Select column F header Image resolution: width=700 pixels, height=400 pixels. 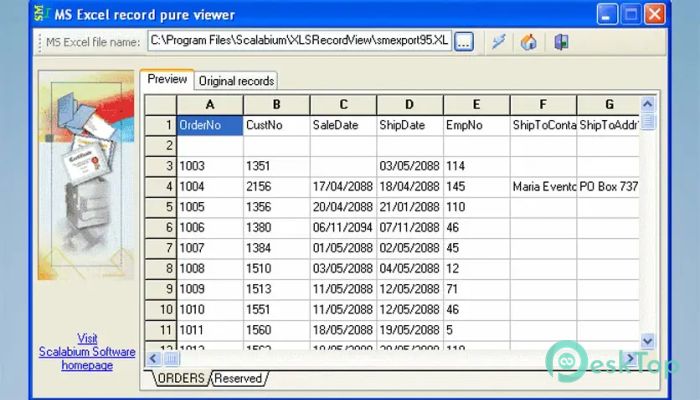click(543, 105)
